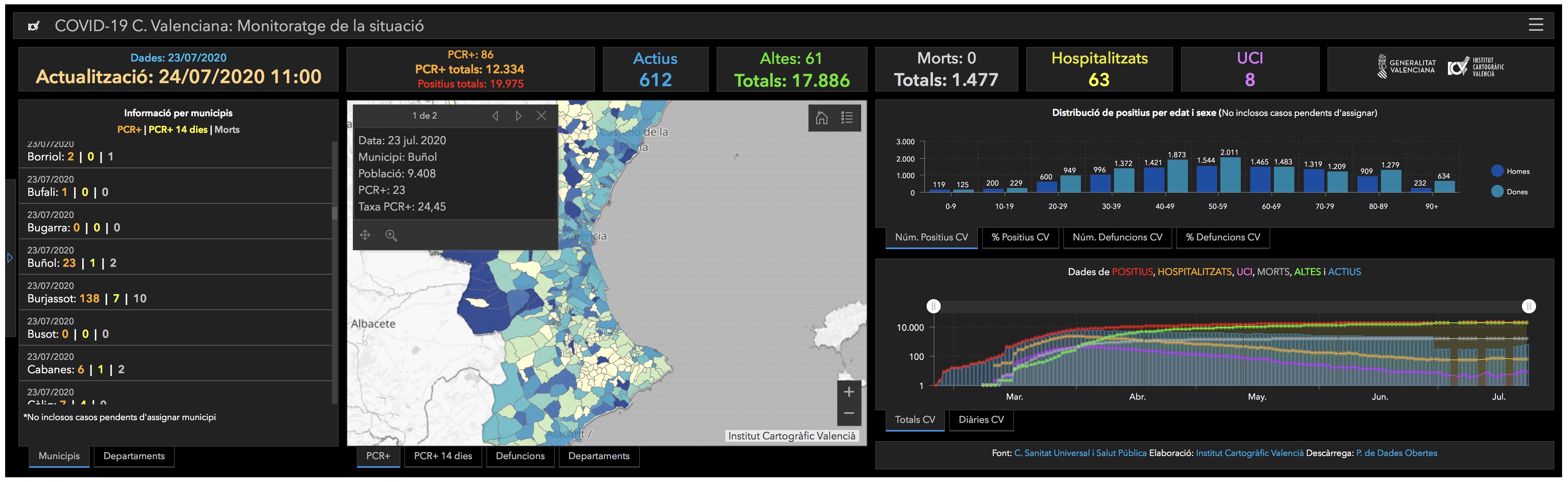Open the hamburger menu at top right
This screenshot has width=1568, height=482.
click(1535, 24)
